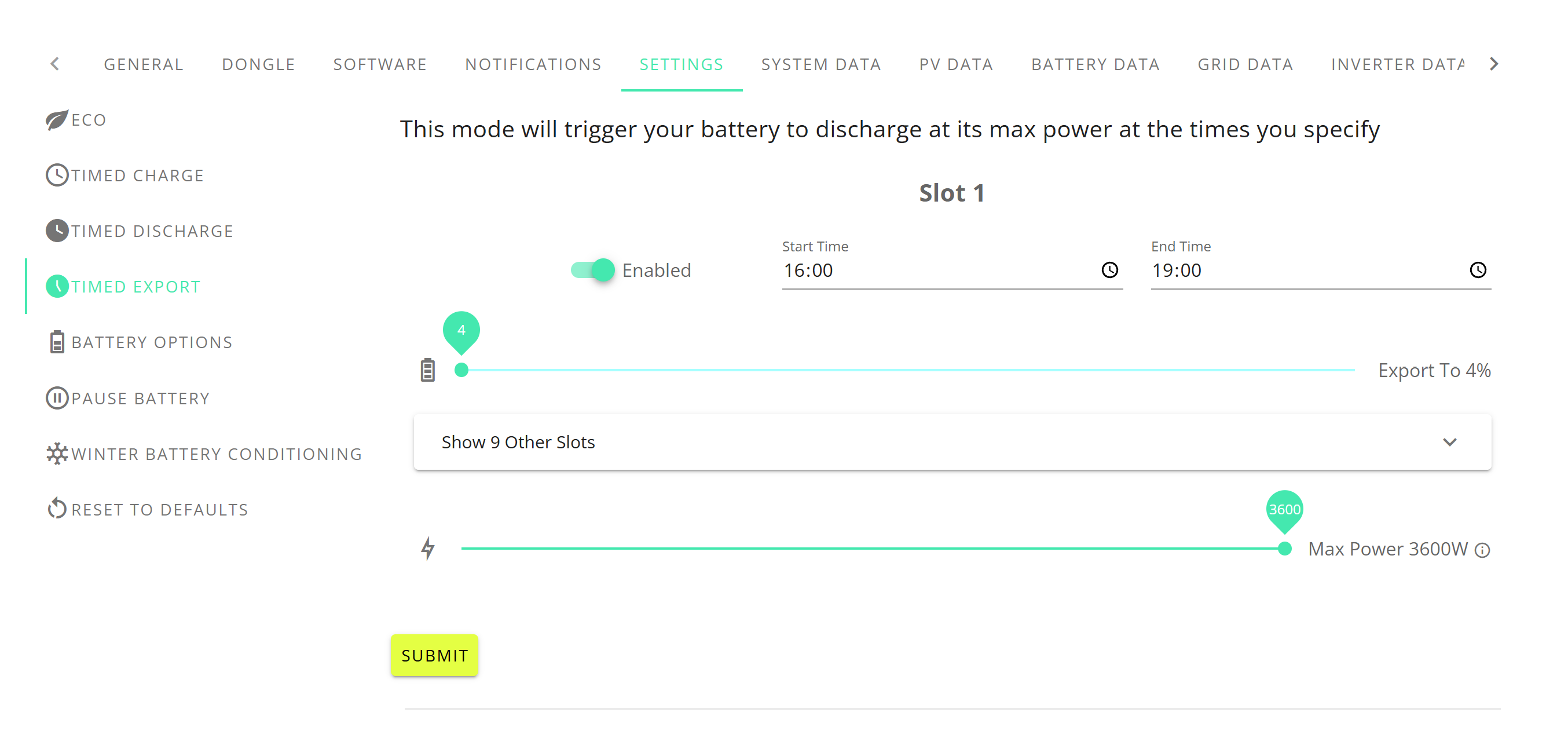Show previous tabs with left arrow
The height and width of the screenshot is (731, 1568).
pos(55,63)
